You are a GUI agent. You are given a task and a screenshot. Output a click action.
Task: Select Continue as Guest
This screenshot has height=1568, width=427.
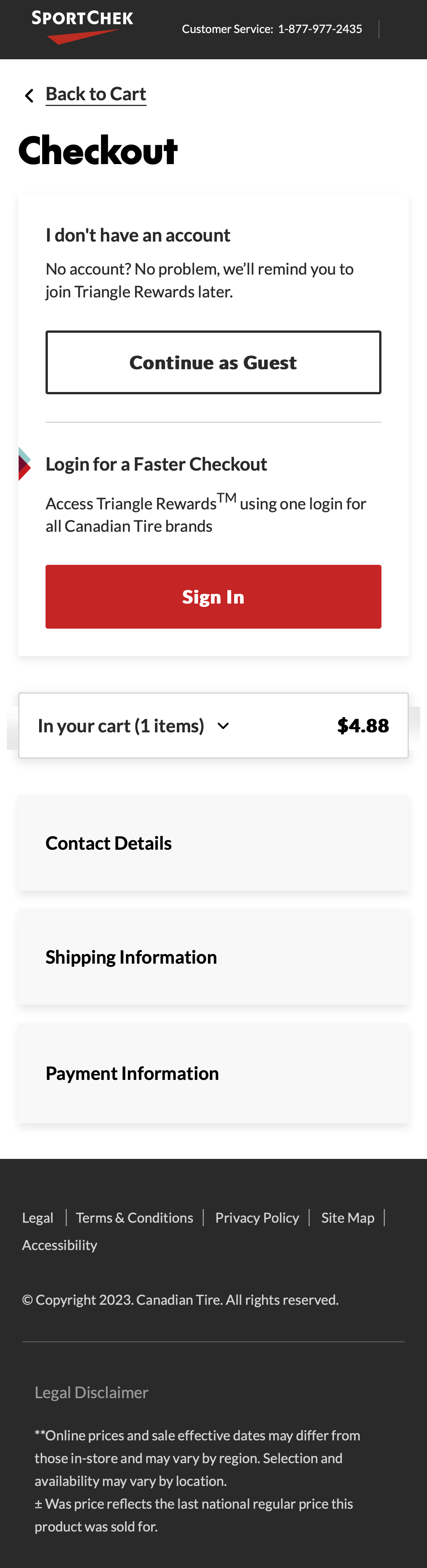coord(213,362)
